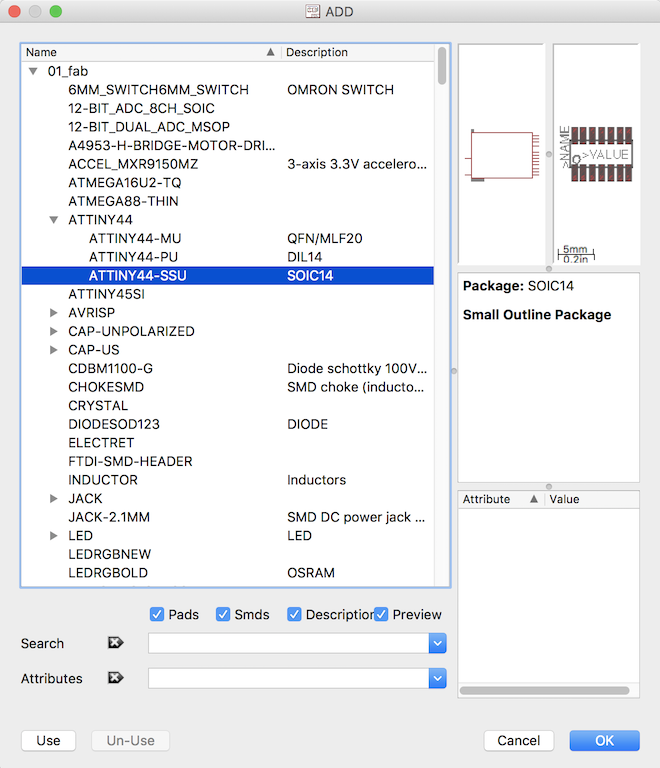Toggle the Description checkbox
The height and width of the screenshot is (768, 660).
pyautogui.click(x=294, y=614)
